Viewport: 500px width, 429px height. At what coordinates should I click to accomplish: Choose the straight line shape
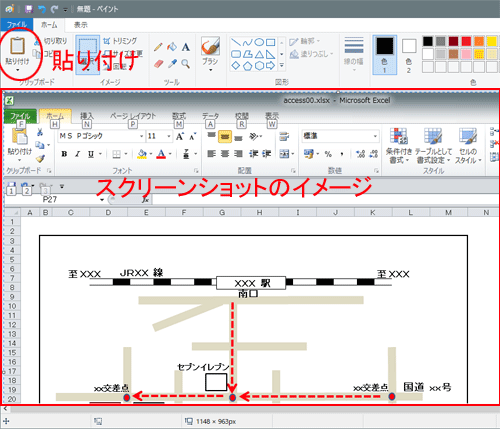[236, 42]
